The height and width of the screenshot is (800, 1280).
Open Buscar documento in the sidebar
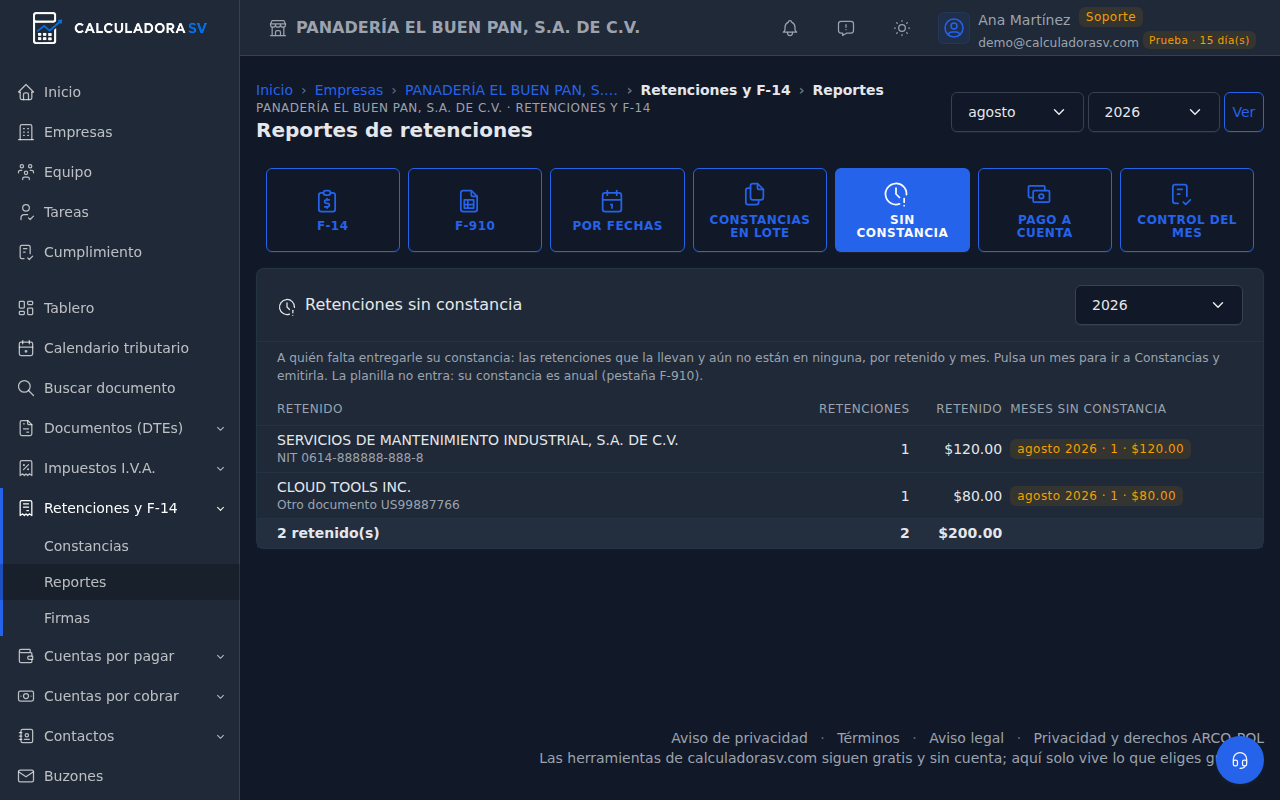click(x=119, y=388)
